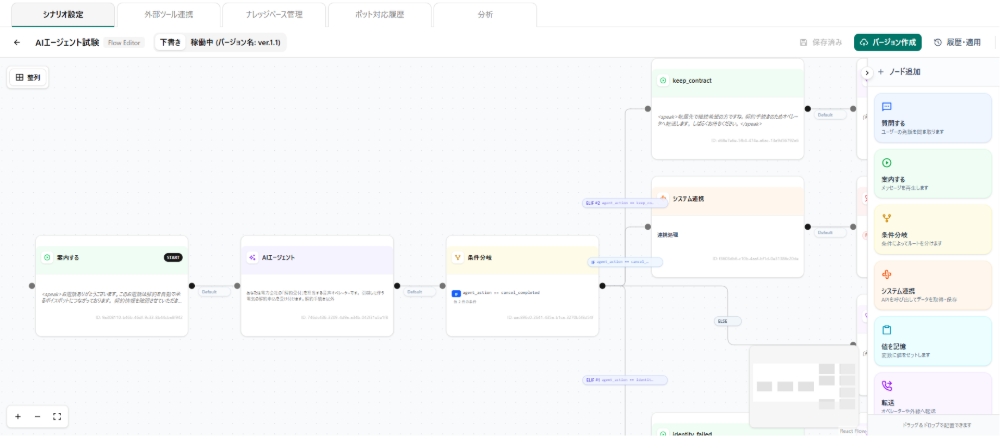Select the 転送 phone node icon
The width and height of the screenshot is (1000, 436).
886,386
